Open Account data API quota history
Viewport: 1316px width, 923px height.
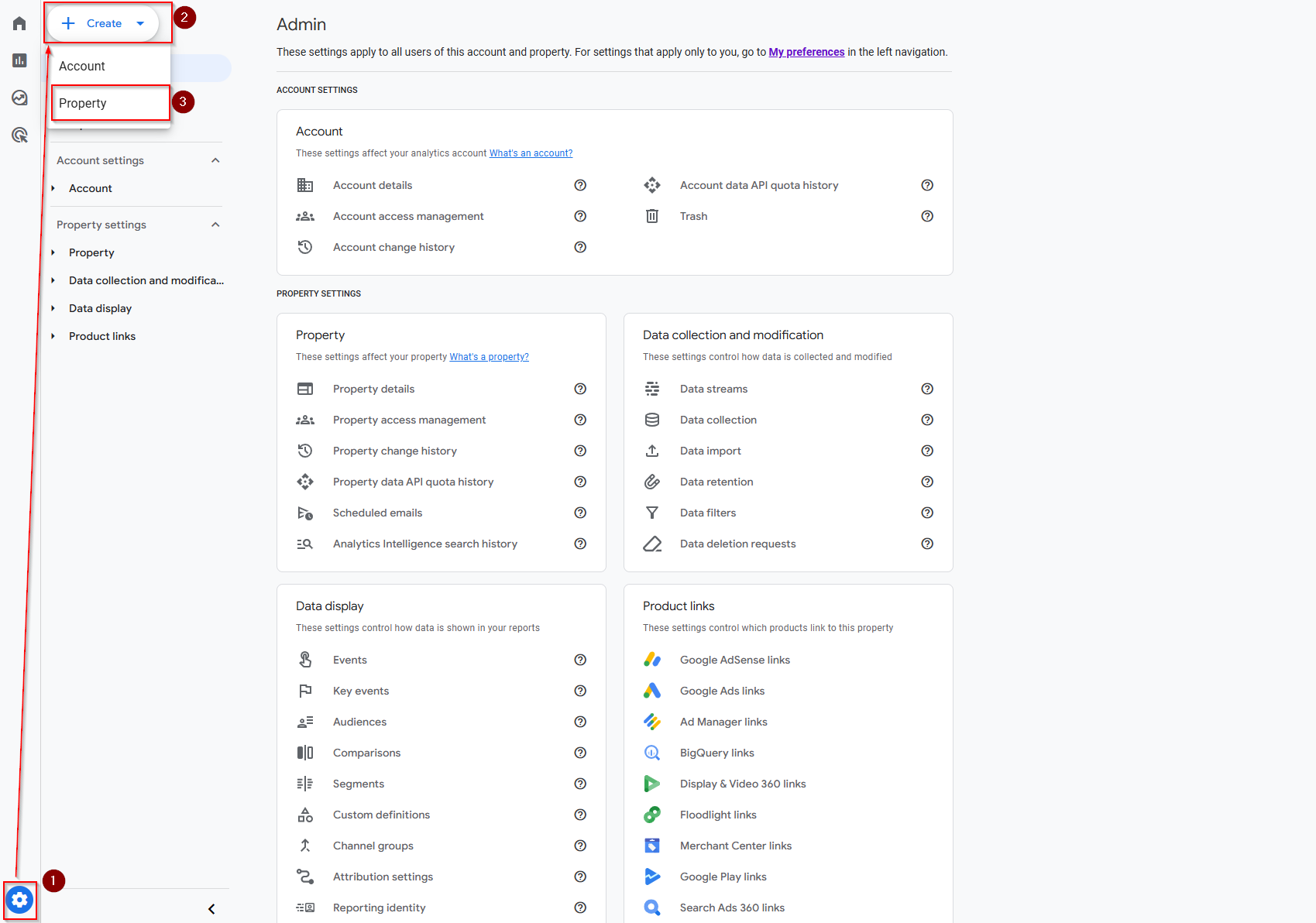[x=759, y=185]
